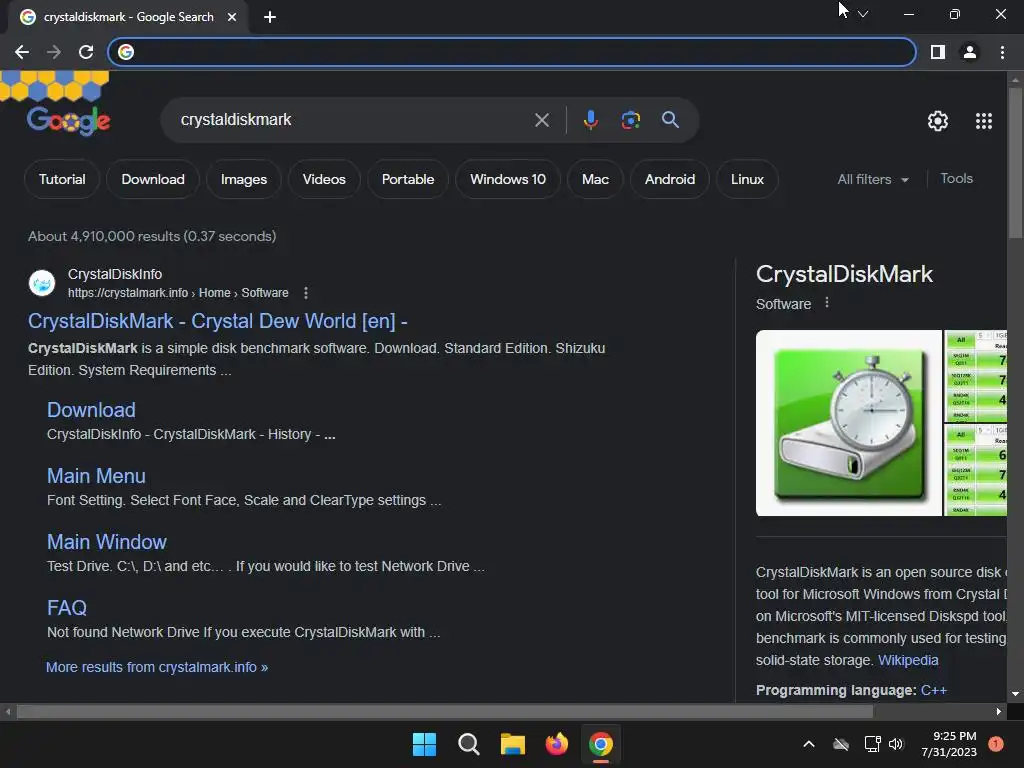Image resolution: width=1024 pixels, height=768 pixels.
Task: Open Google quick settings gear
Action: [x=938, y=121]
